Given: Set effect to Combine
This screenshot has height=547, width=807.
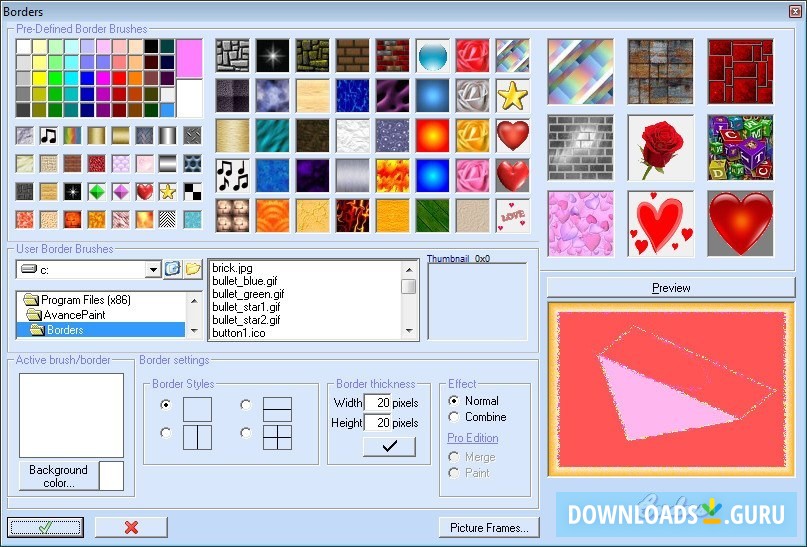Looking at the screenshot, I should 478,416.
